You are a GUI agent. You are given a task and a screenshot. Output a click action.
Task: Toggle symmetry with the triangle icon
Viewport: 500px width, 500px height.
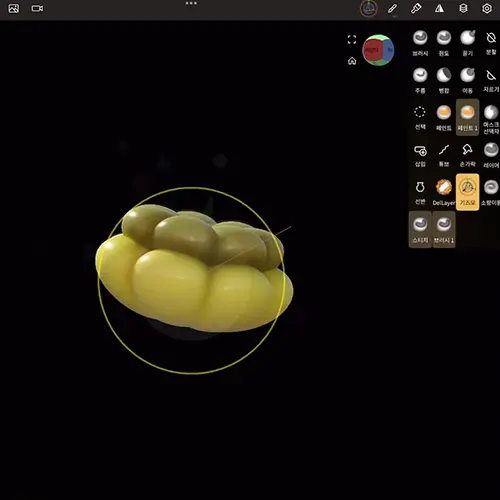pos(439,8)
